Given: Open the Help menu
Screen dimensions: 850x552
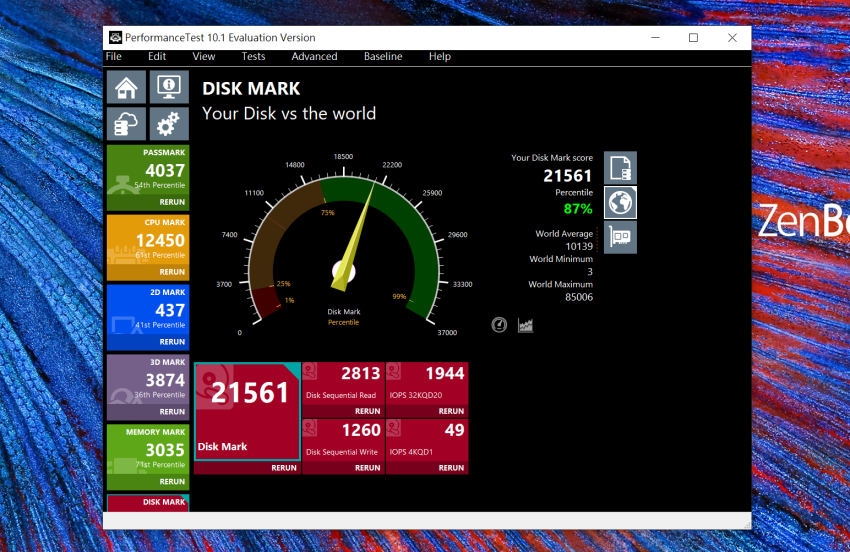Looking at the screenshot, I should 440,56.
